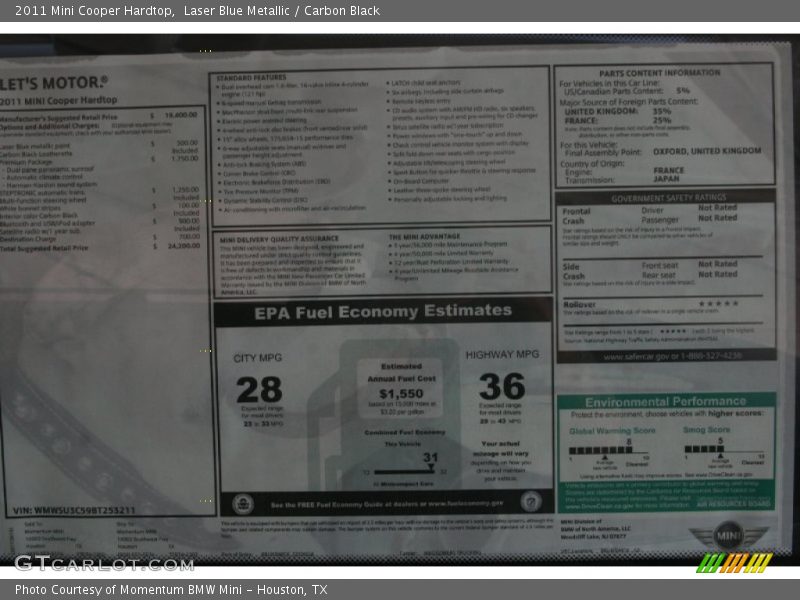Click the highway MPG value '36'
Screen dimensions: 800x600
click(x=502, y=386)
